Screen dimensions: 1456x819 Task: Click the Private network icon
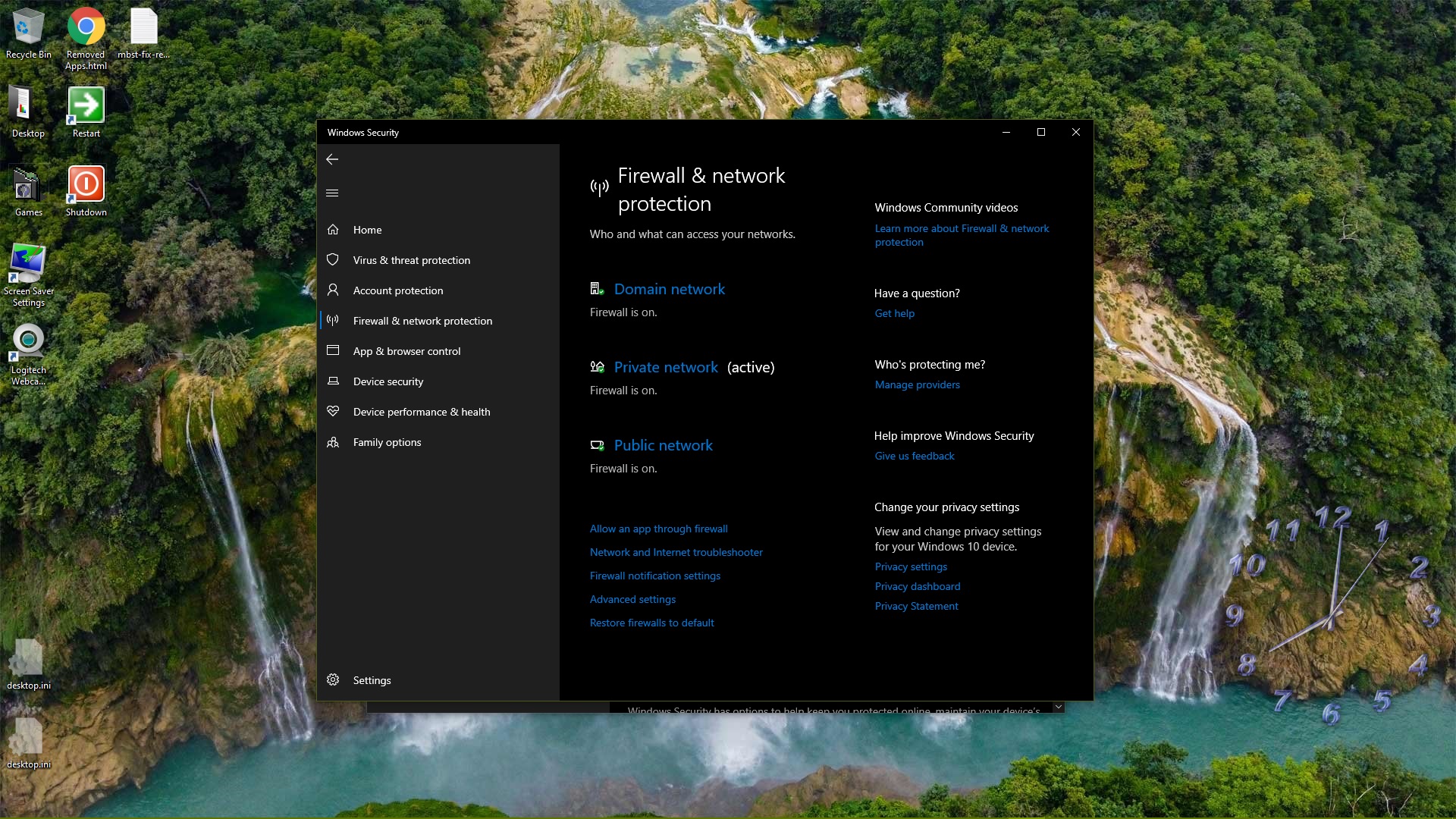coord(598,367)
